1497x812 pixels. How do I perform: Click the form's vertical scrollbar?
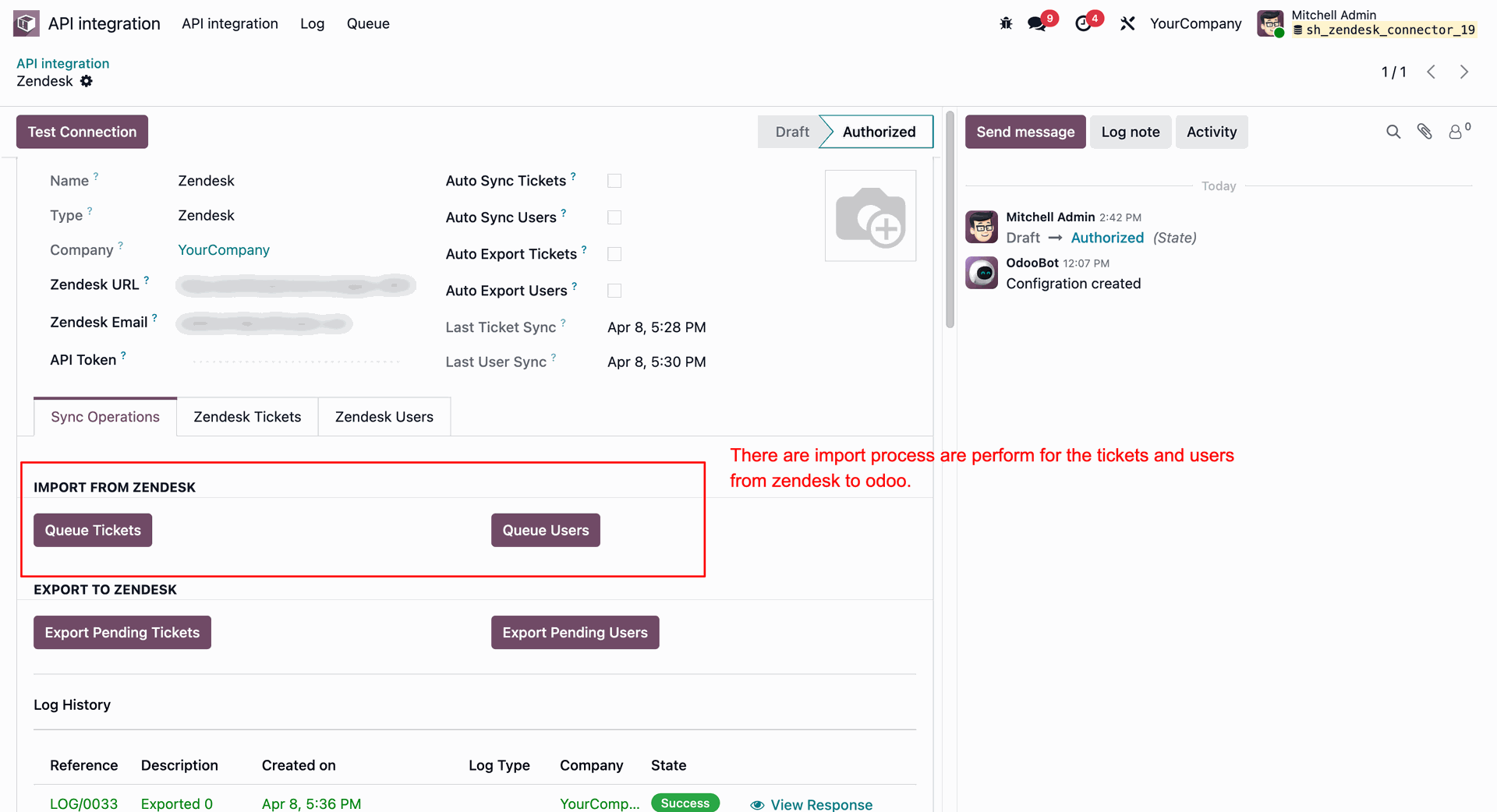pos(950,221)
